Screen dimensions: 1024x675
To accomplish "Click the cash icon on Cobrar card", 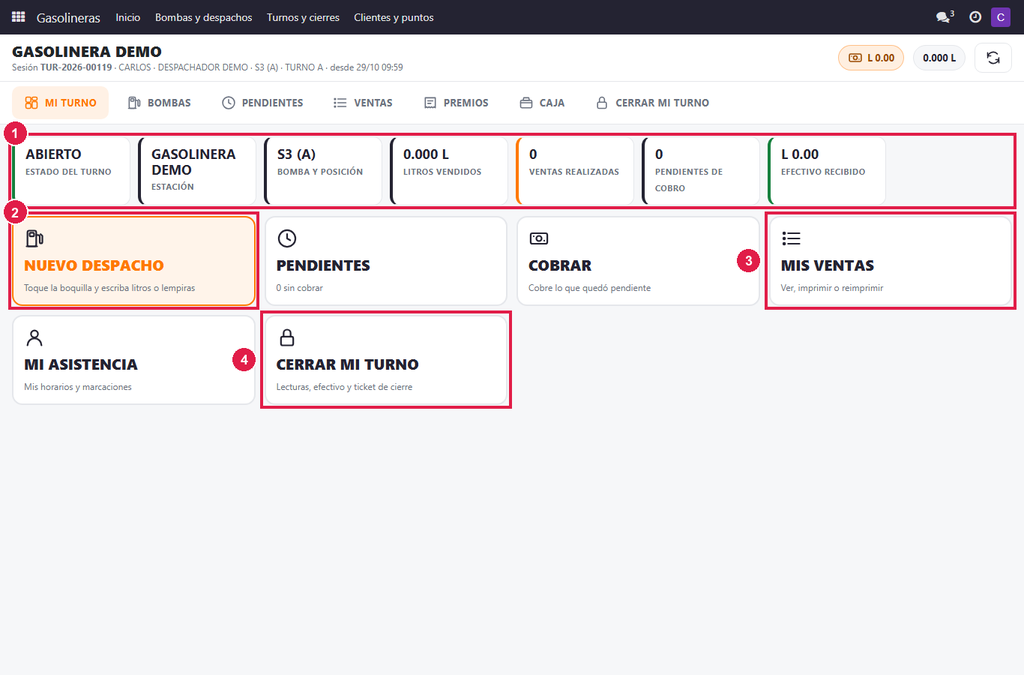I will [539, 238].
